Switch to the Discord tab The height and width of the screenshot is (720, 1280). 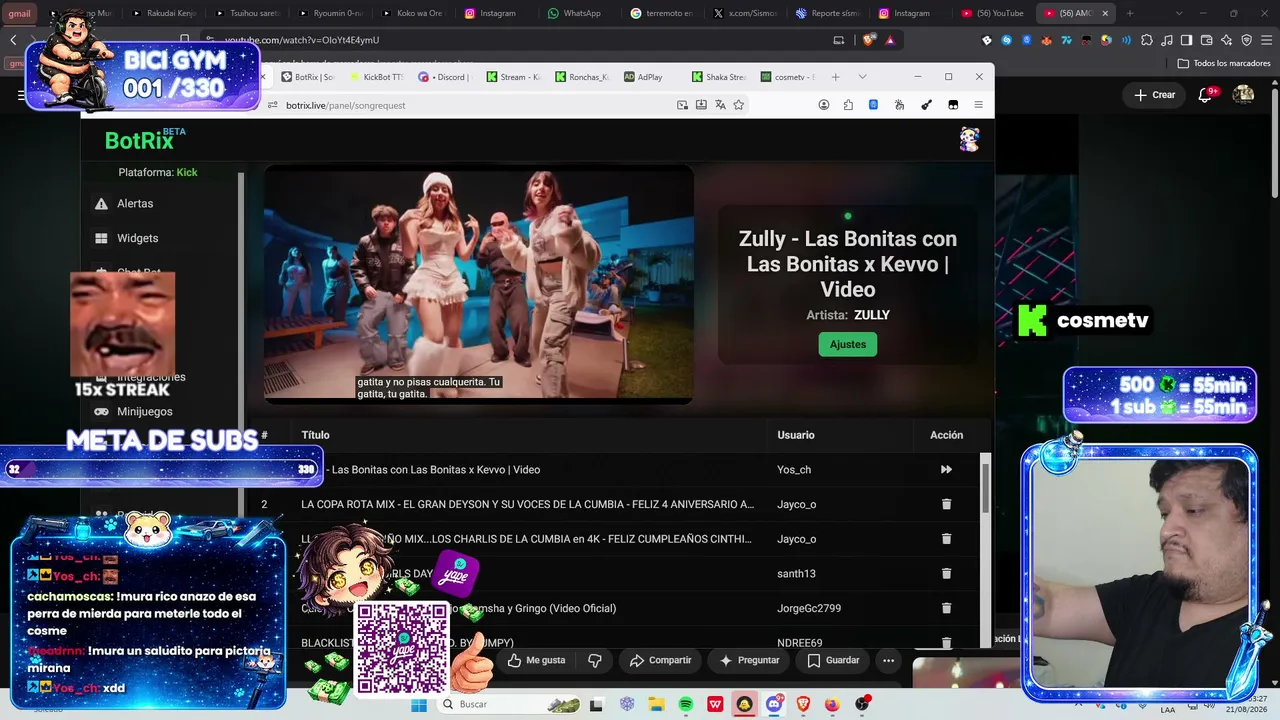pos(444,77)
